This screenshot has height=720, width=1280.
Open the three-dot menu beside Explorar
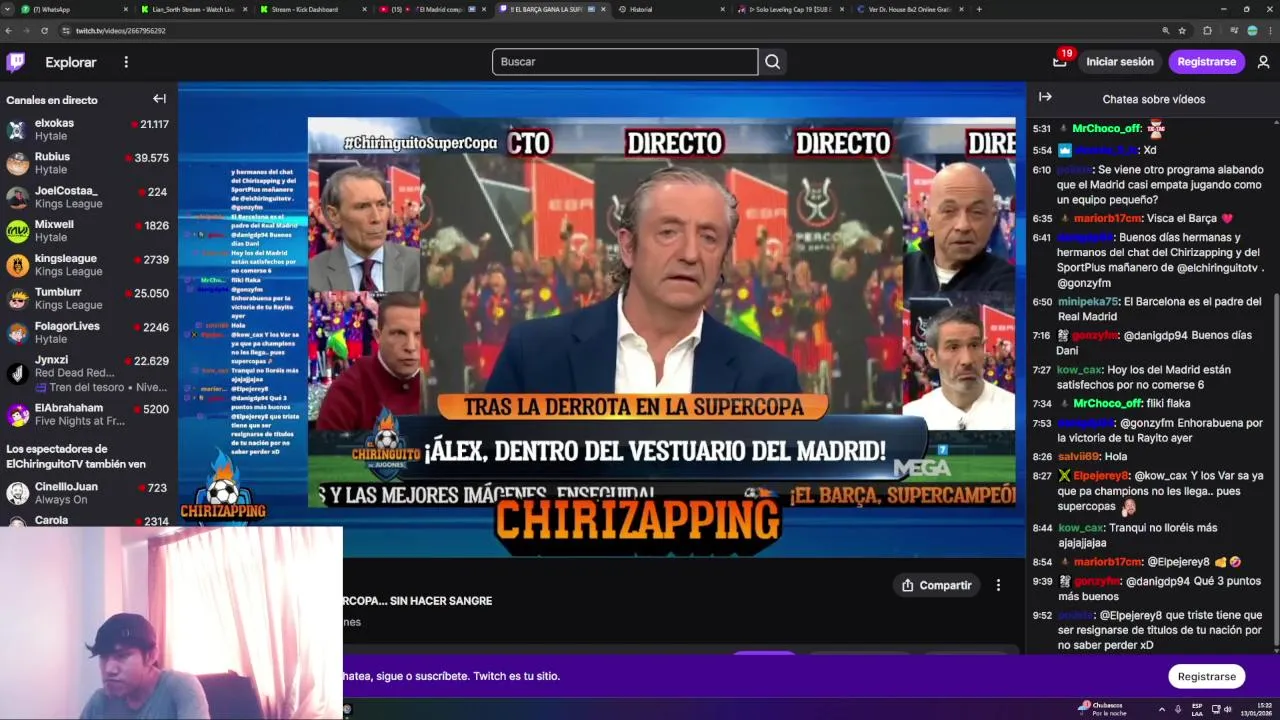point(126,62)
